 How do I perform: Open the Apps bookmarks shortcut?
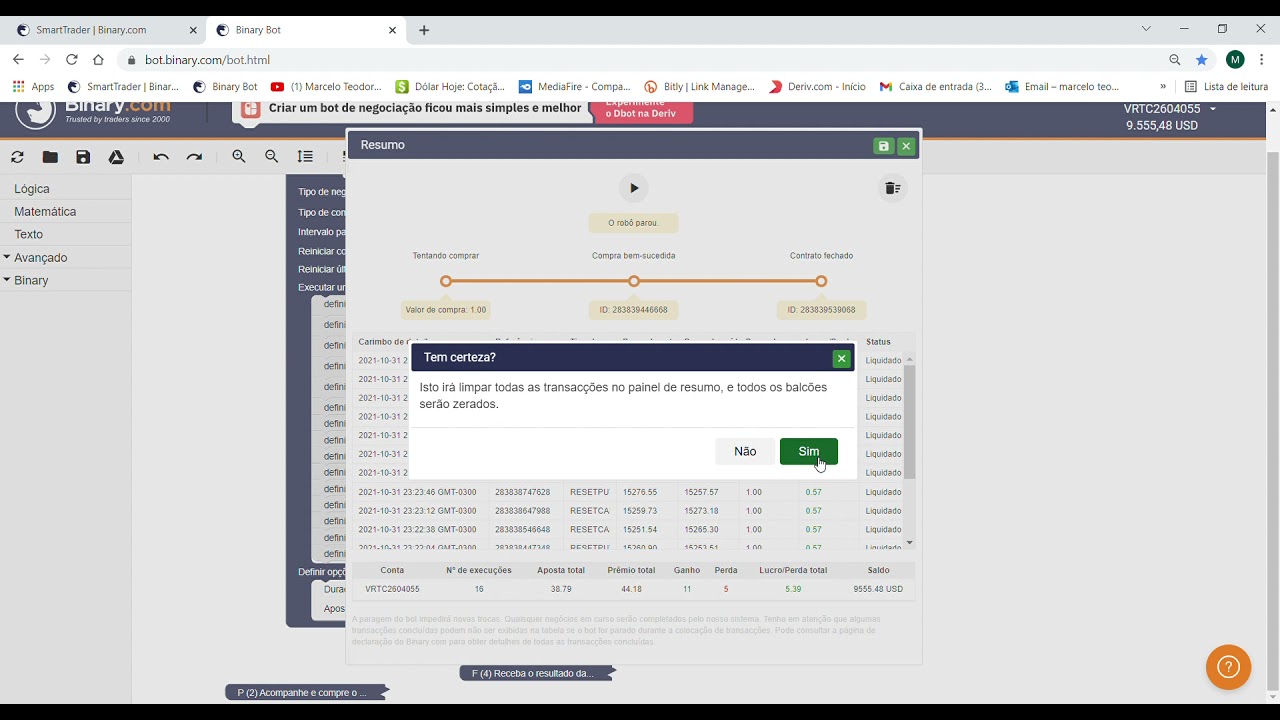[34, 87]
